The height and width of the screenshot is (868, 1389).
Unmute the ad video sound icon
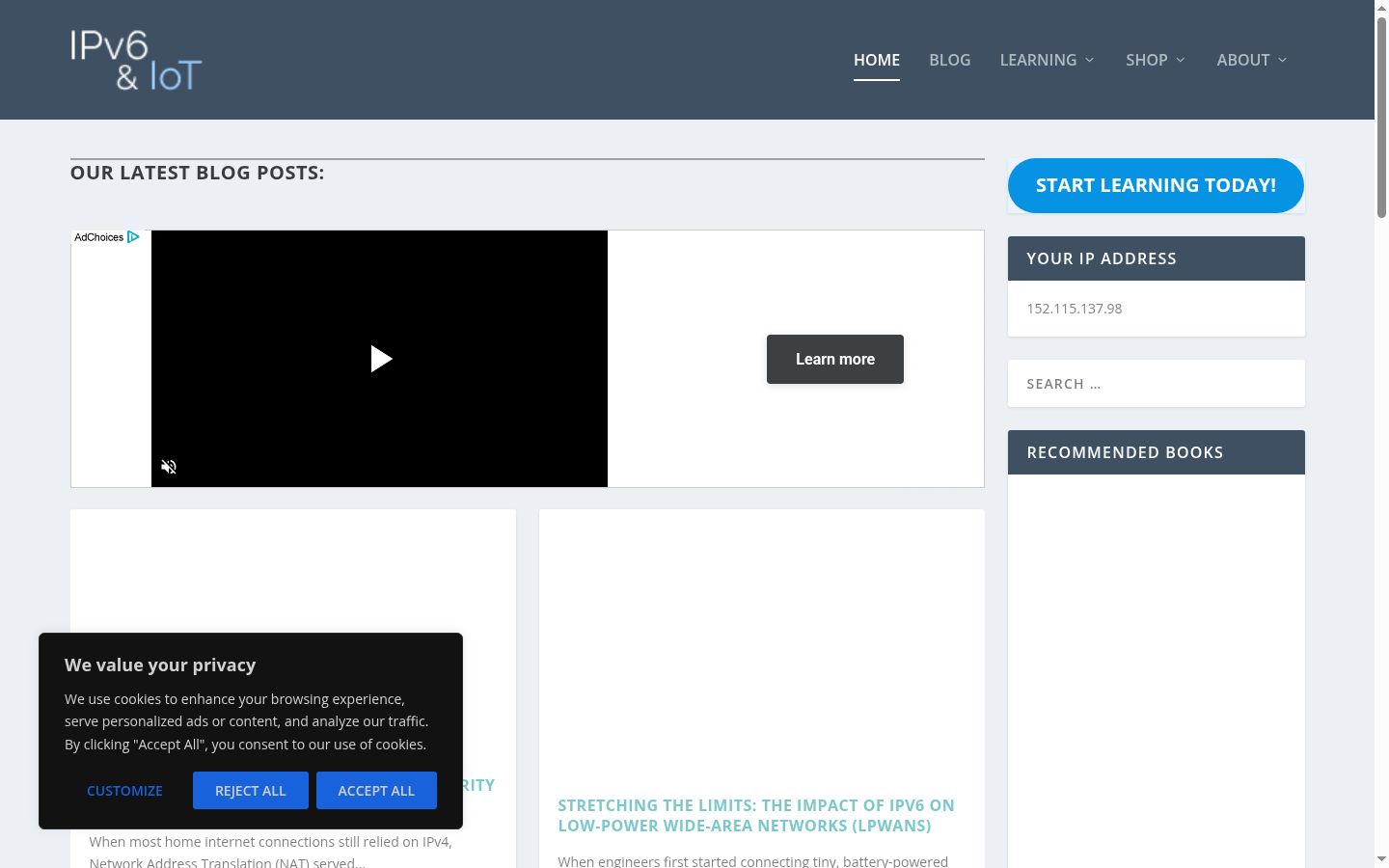(169, 467)
